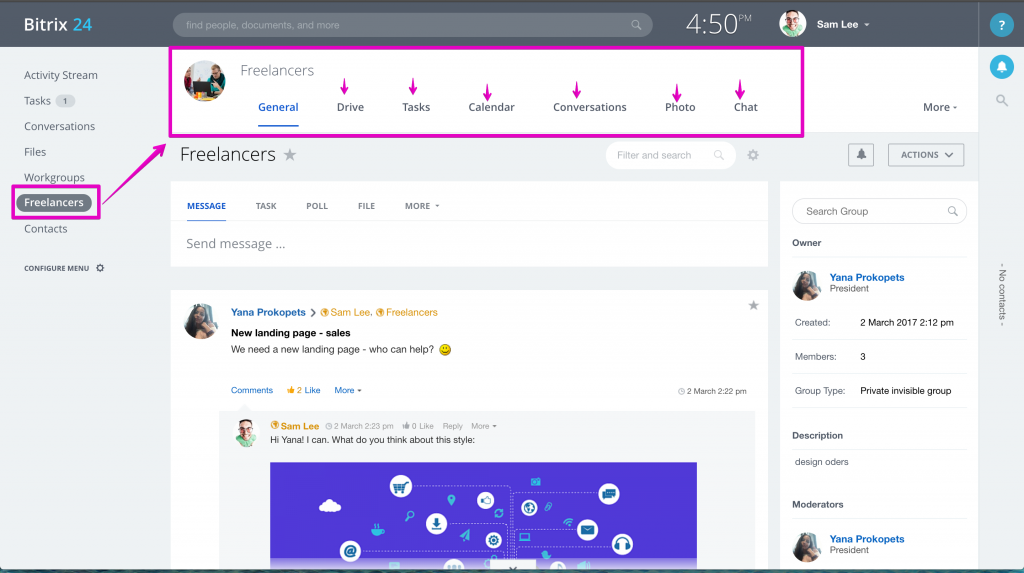Switch to the General tab
The height and width of the screenshot is (573, 1024).
pyautogui.click(x=278, y=107)
